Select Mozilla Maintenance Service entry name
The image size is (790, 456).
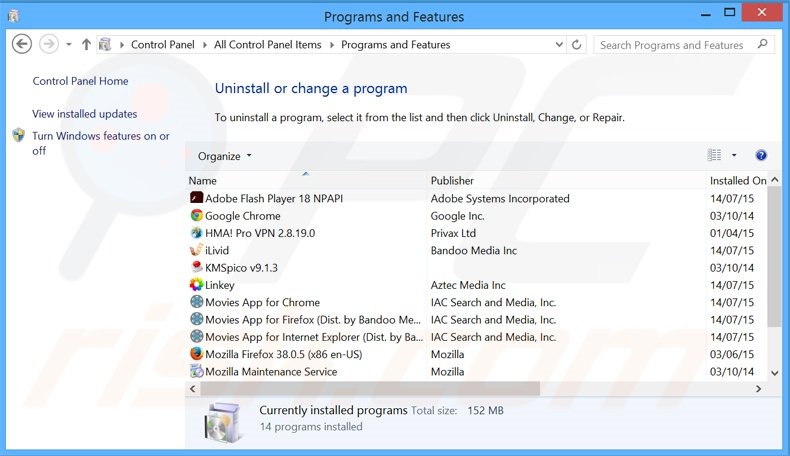tap(271, 371)
